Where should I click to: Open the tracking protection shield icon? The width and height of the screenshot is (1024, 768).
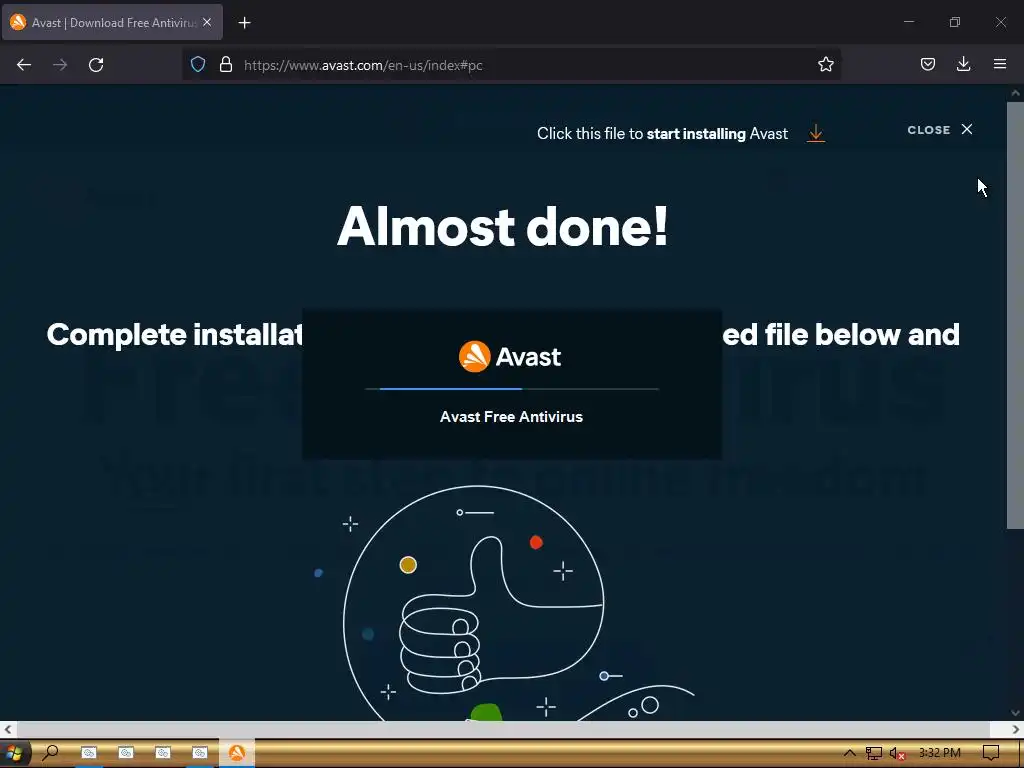pyautogui.click(x=198, y=65)
